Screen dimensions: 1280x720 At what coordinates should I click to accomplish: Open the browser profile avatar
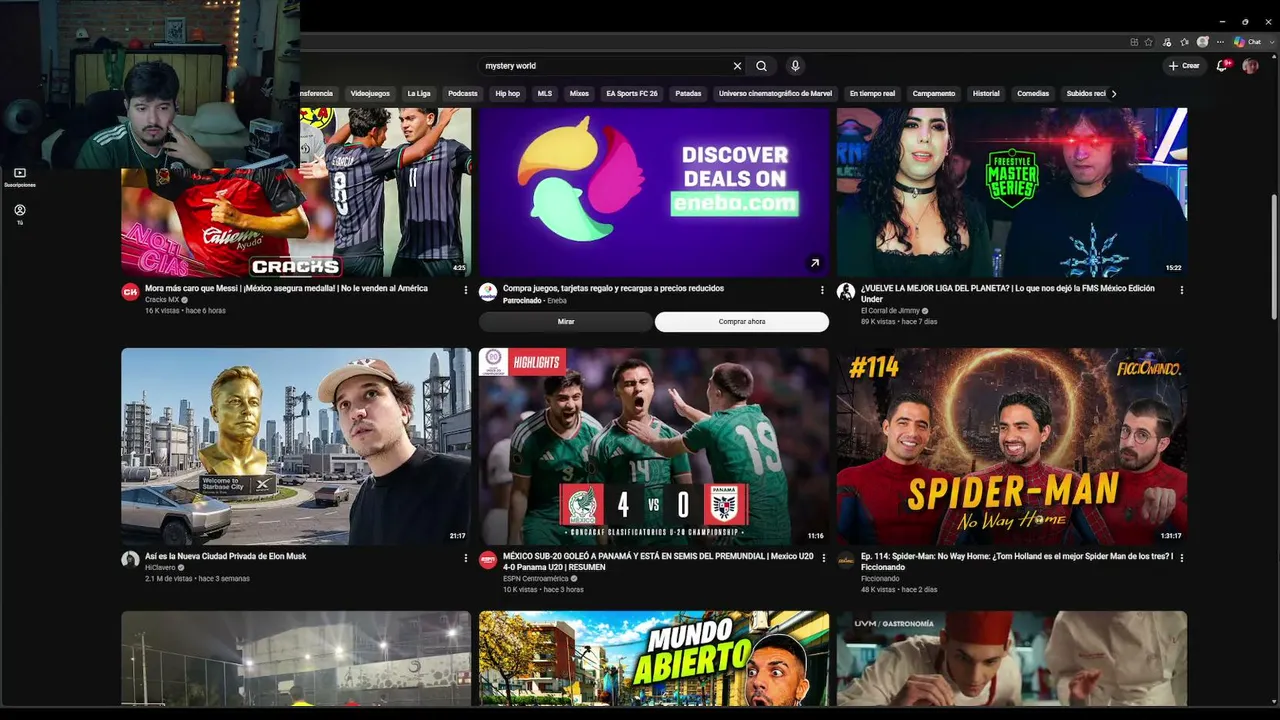1203,42
